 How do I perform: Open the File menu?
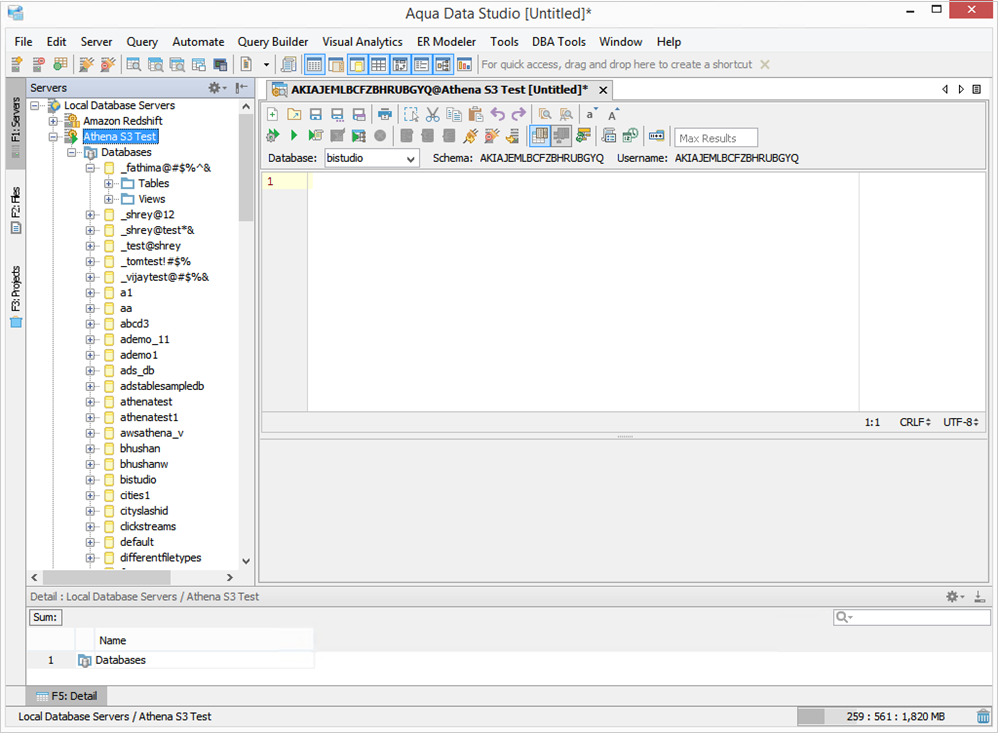coord(24,42)
